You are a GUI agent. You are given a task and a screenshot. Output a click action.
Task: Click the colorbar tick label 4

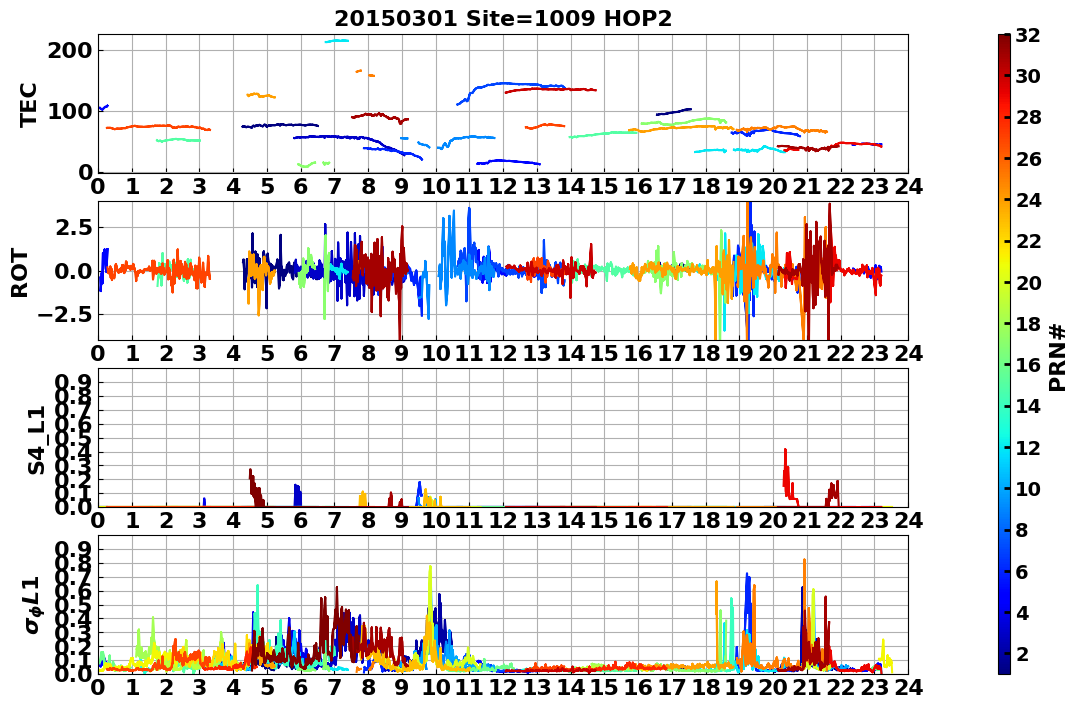(x=1022, y=612)
